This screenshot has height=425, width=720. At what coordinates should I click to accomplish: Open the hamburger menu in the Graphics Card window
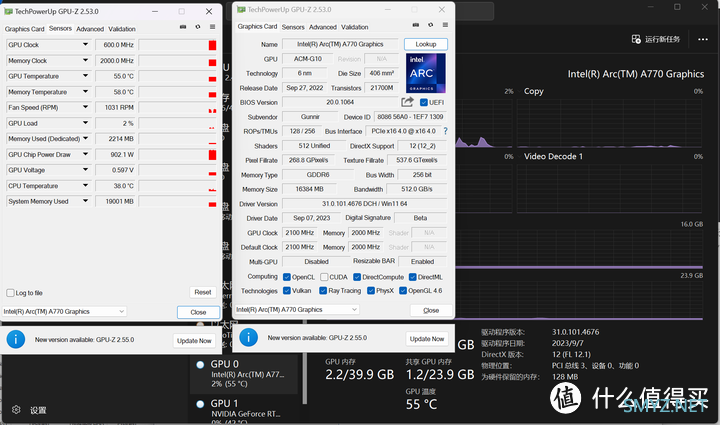[x=445, y=25]
